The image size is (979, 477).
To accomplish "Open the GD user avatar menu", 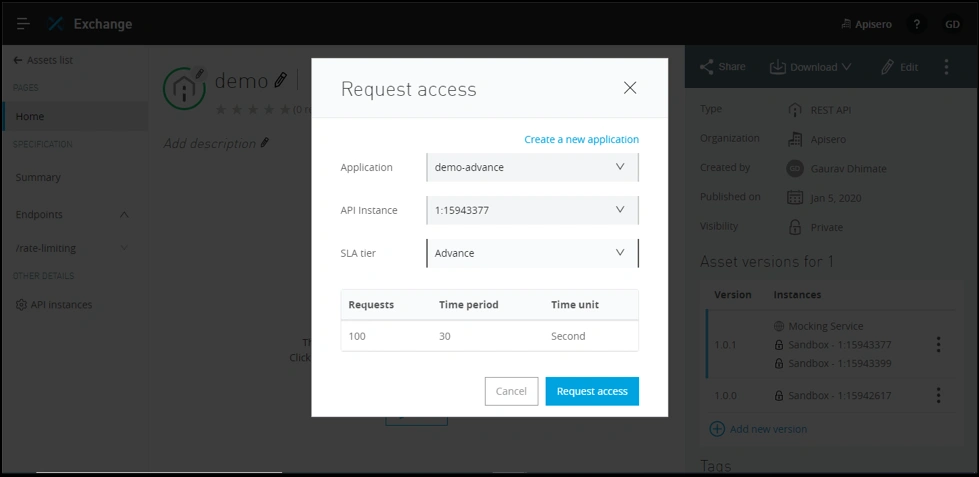I will (951, 24).
